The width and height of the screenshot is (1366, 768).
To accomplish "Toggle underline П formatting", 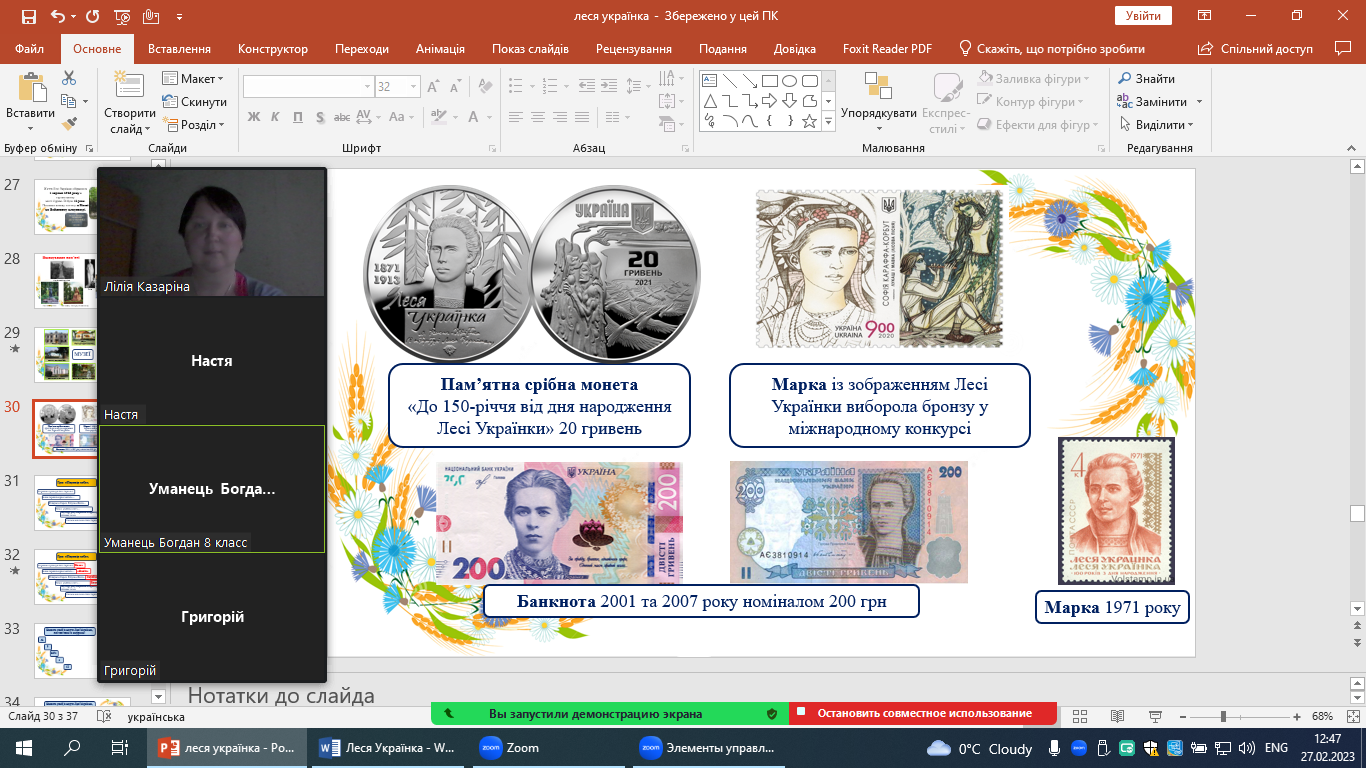I will point(297,117).
